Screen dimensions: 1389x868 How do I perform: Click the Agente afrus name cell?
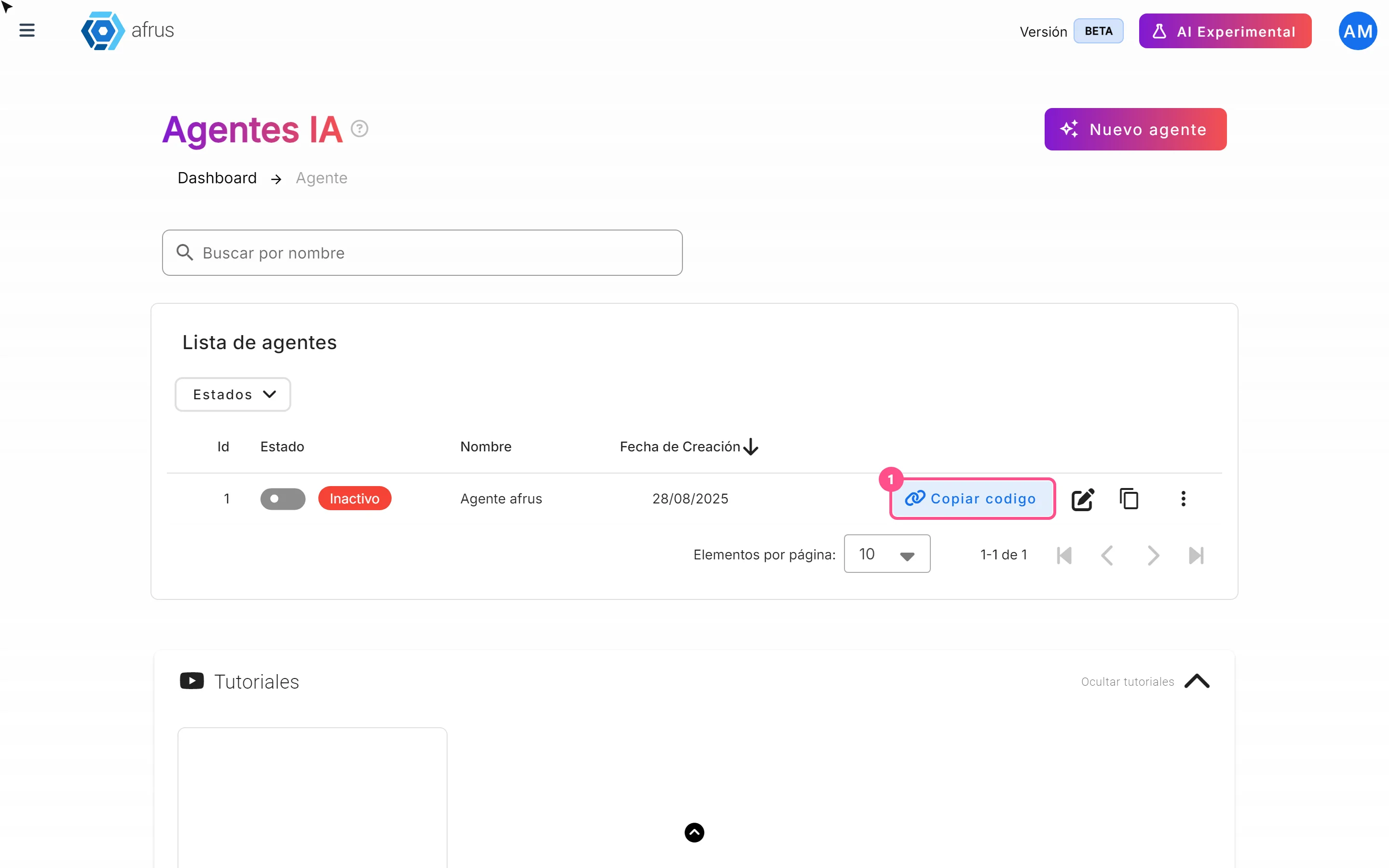pos(501,498)
